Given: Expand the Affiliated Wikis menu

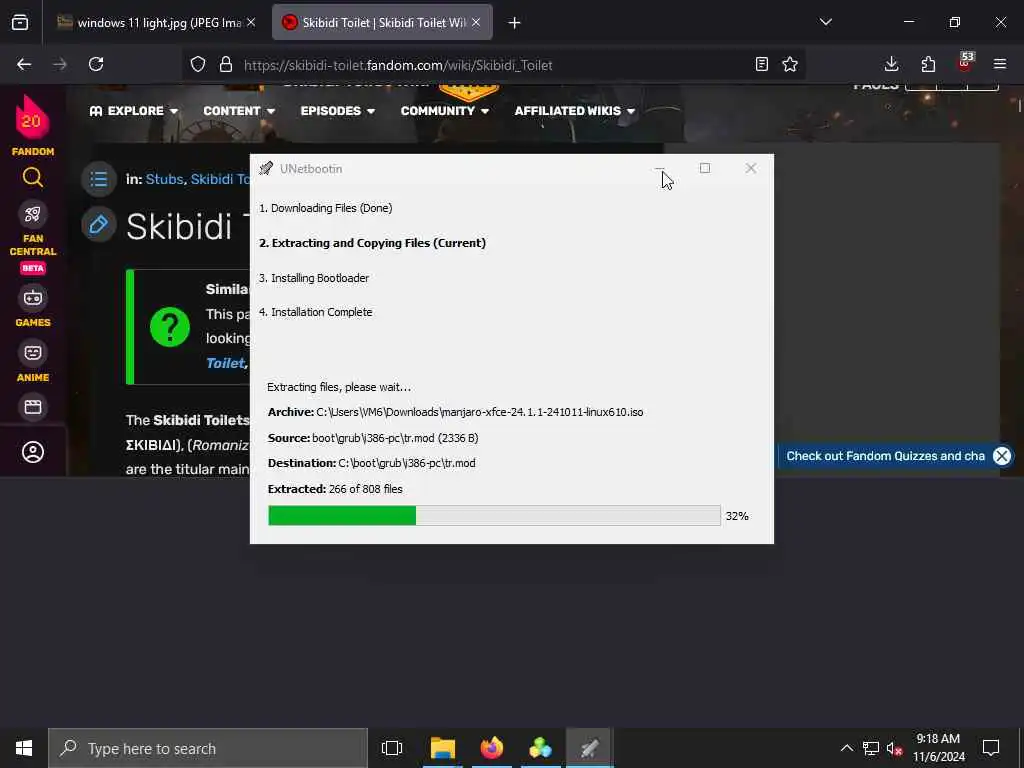Looking at the screenshot, I should (575, 111).
